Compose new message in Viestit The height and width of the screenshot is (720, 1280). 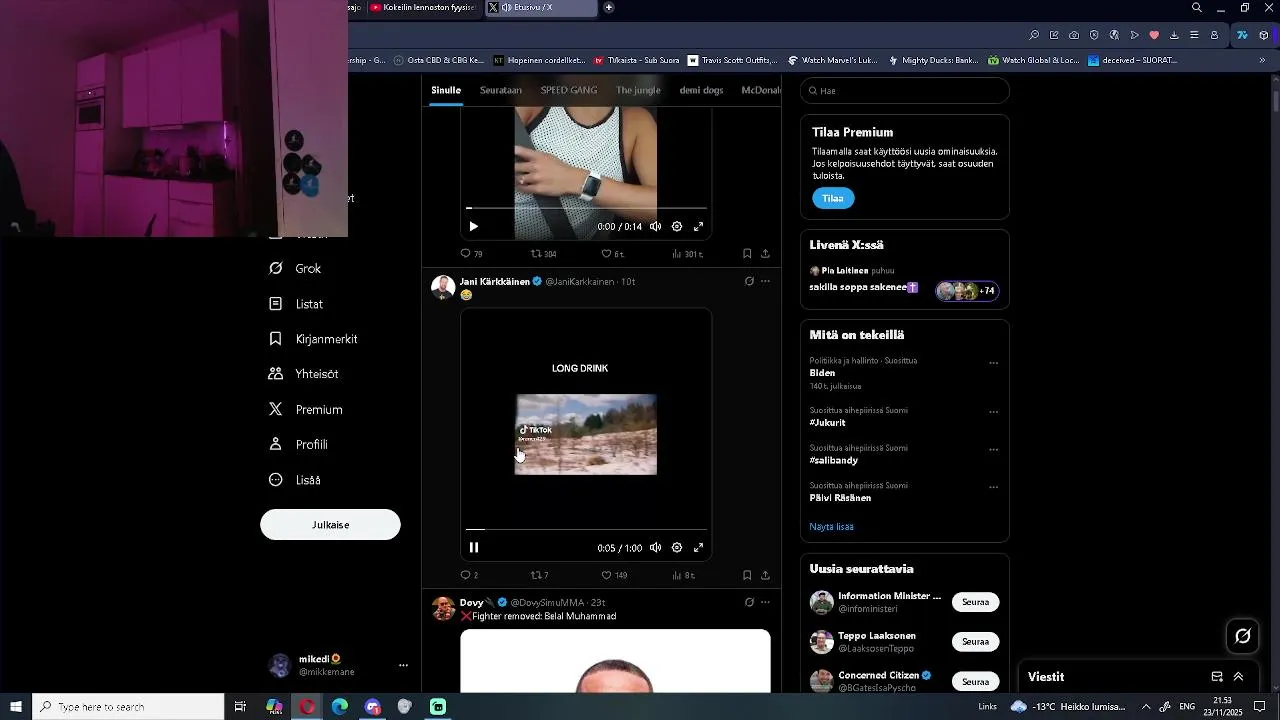click(x=1217, y=677)
